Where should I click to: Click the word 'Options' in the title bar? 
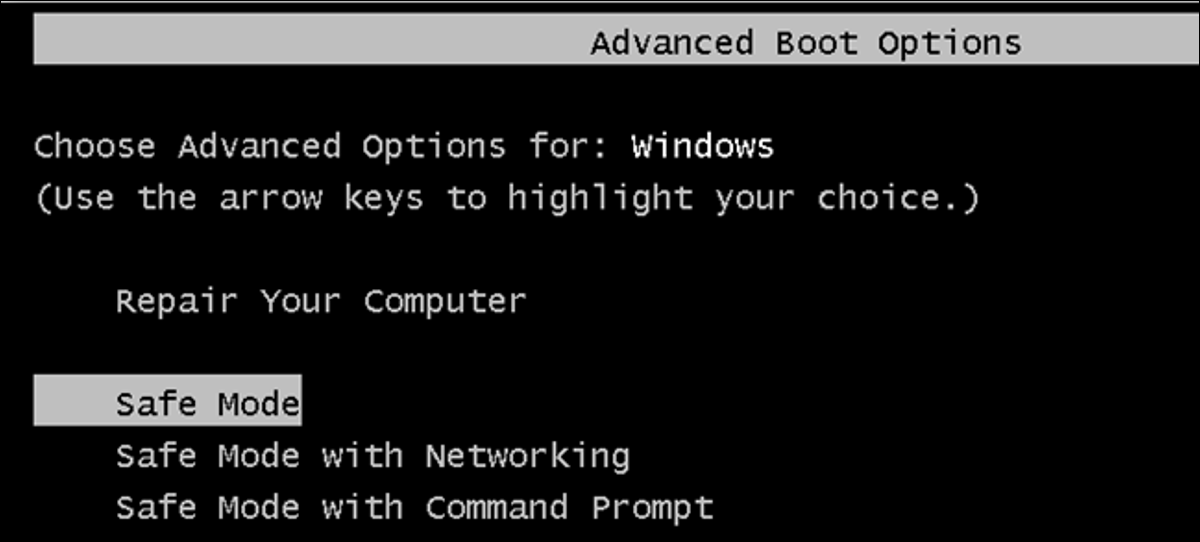(x=949, y=43)
